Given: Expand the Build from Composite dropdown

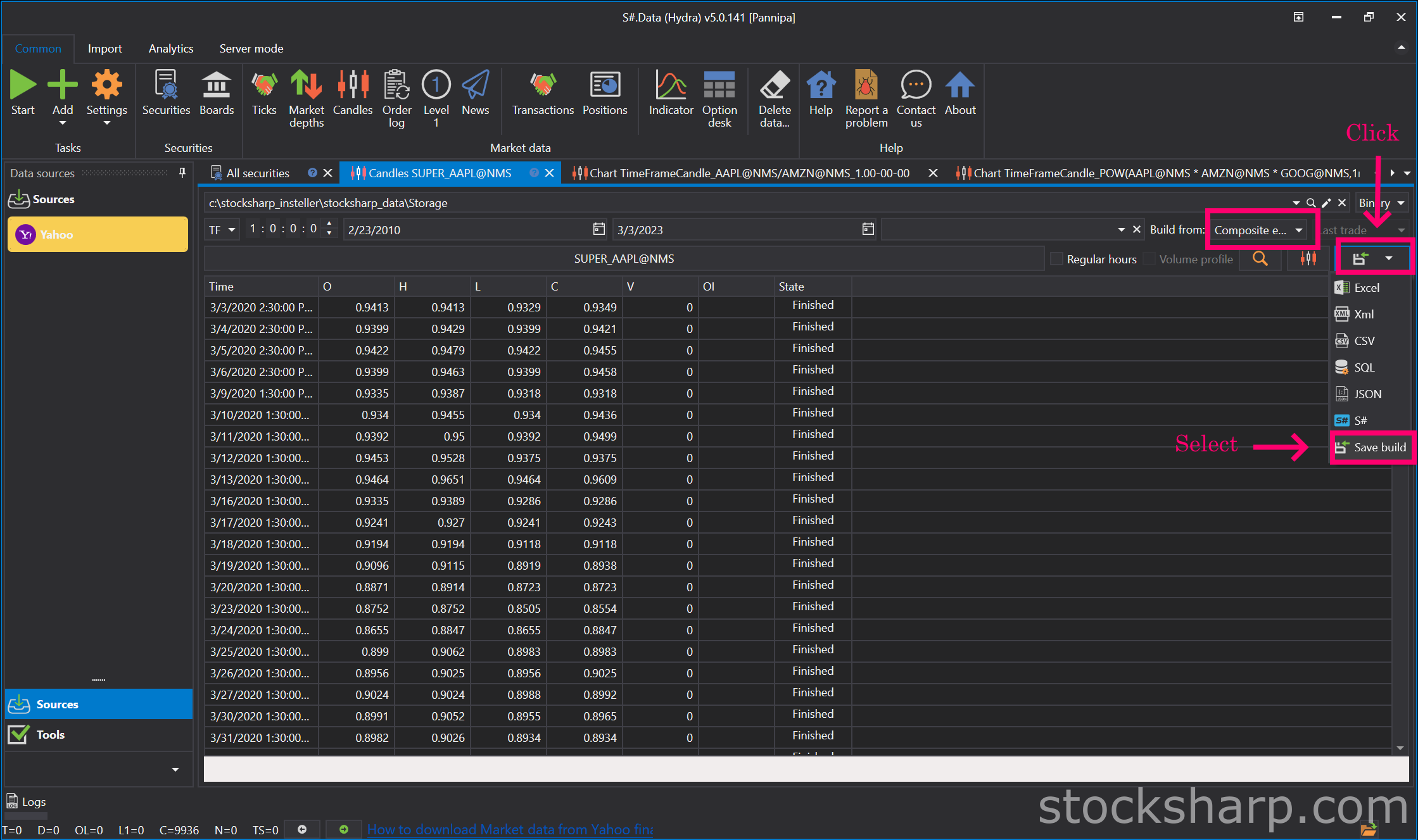Looking at the screenshot, I should [x=1258, y=230].
